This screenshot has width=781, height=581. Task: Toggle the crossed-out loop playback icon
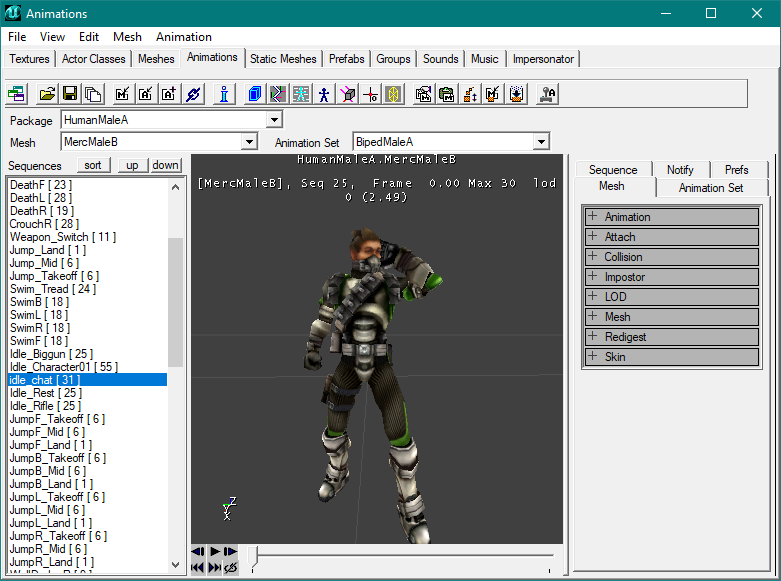click(231, 568)
